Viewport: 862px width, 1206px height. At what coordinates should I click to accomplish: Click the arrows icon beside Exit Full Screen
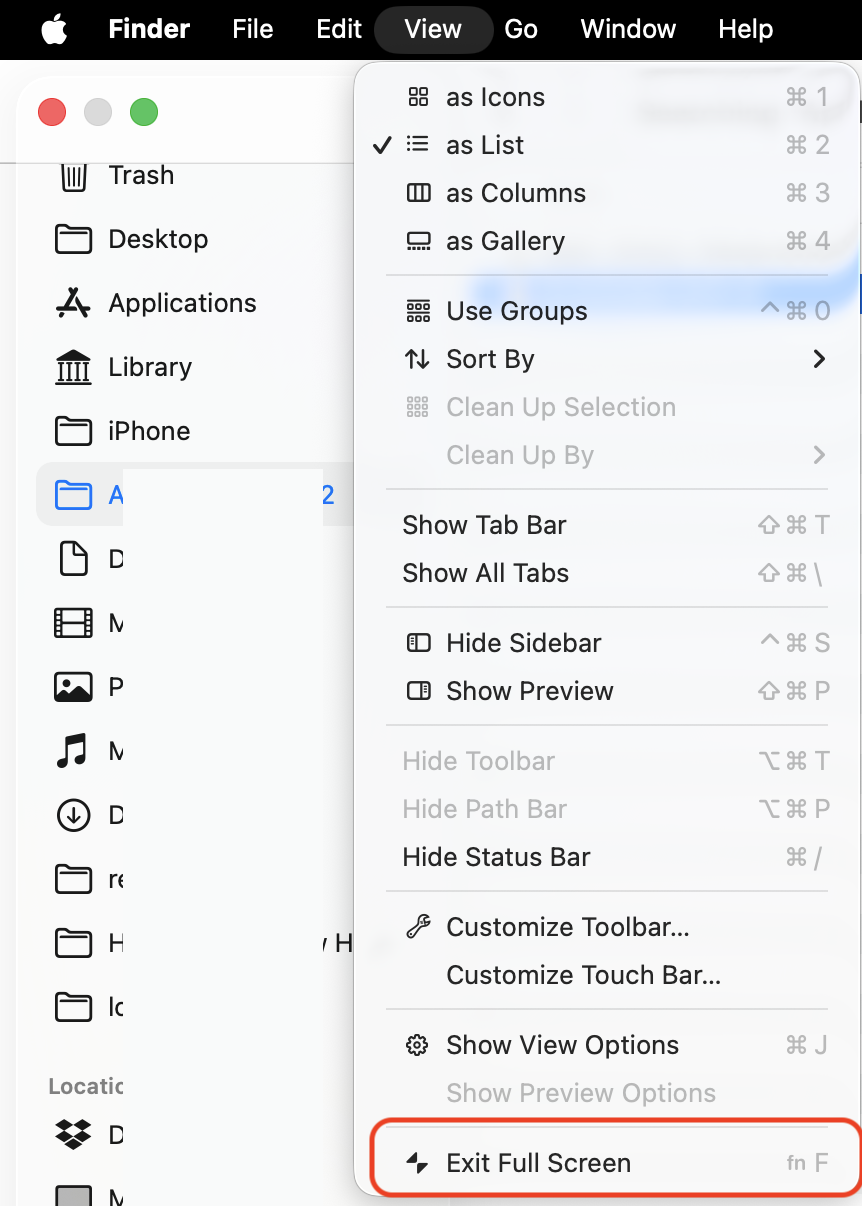coord(417,1163)
